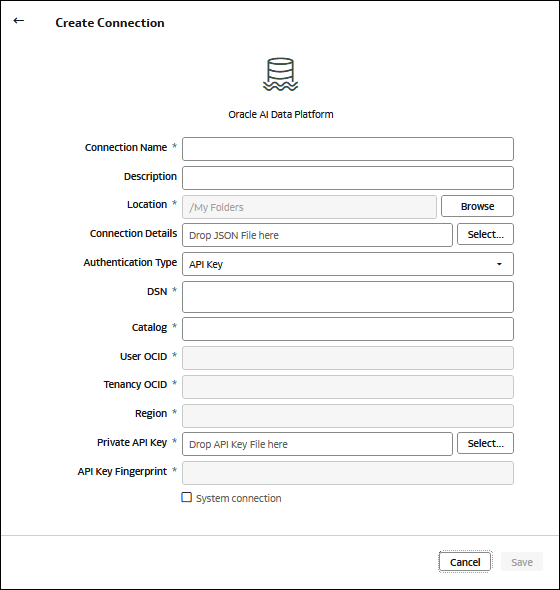Image resolution: width=560 pixels, height=590 pixels.
Task: Click the Drop JSON File here field
Action: pos(317,235)
